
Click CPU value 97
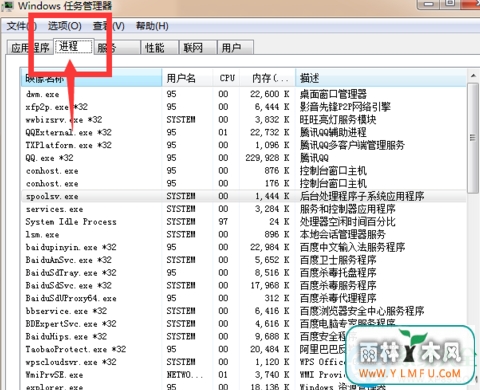[223, 222]
